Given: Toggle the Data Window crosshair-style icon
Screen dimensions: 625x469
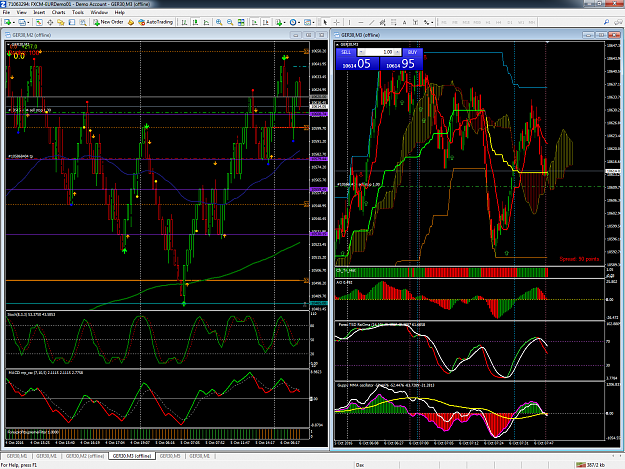Looking at the screenshot, I should (x=50, y=22).
